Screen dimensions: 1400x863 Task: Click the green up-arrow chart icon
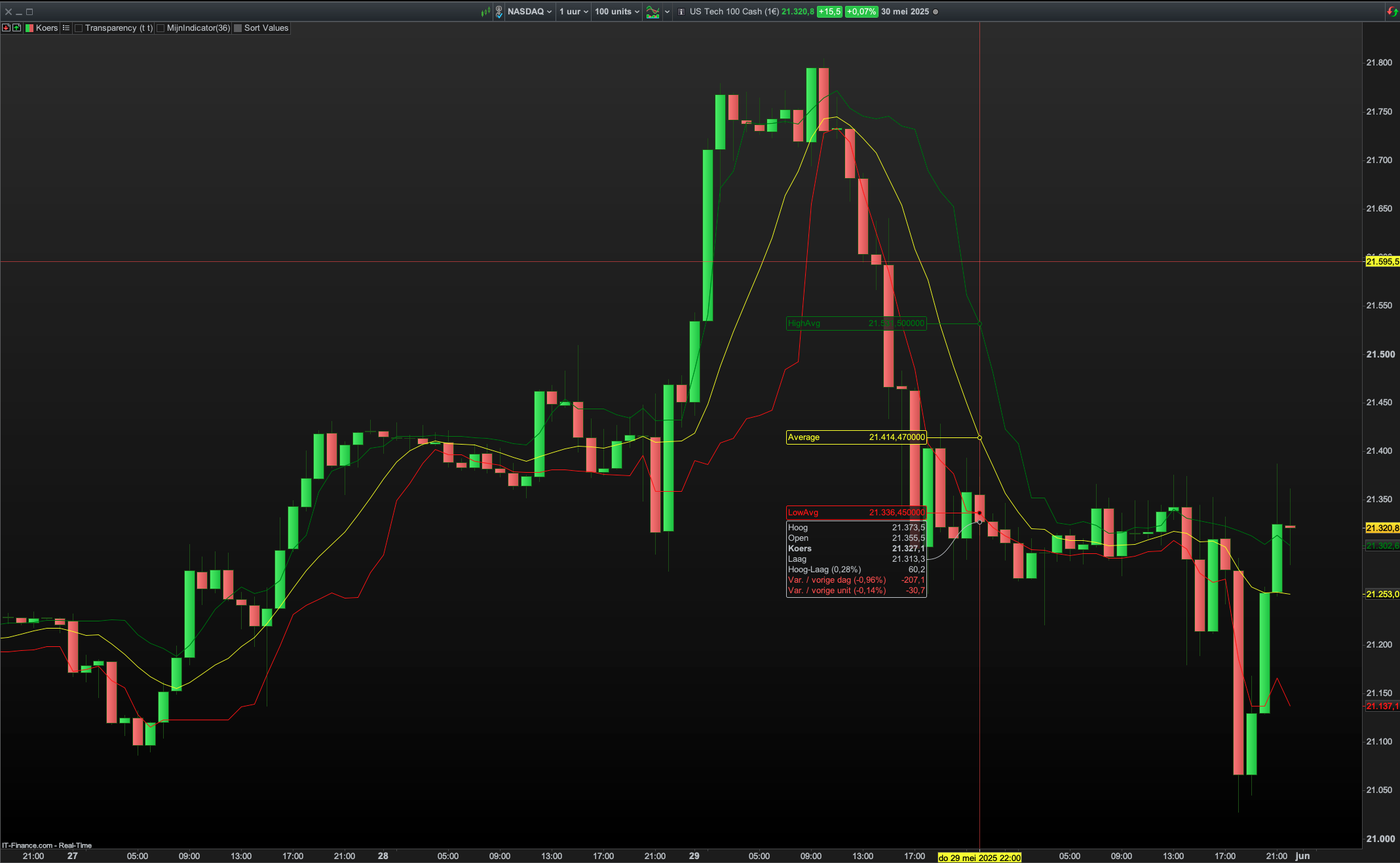16,28
